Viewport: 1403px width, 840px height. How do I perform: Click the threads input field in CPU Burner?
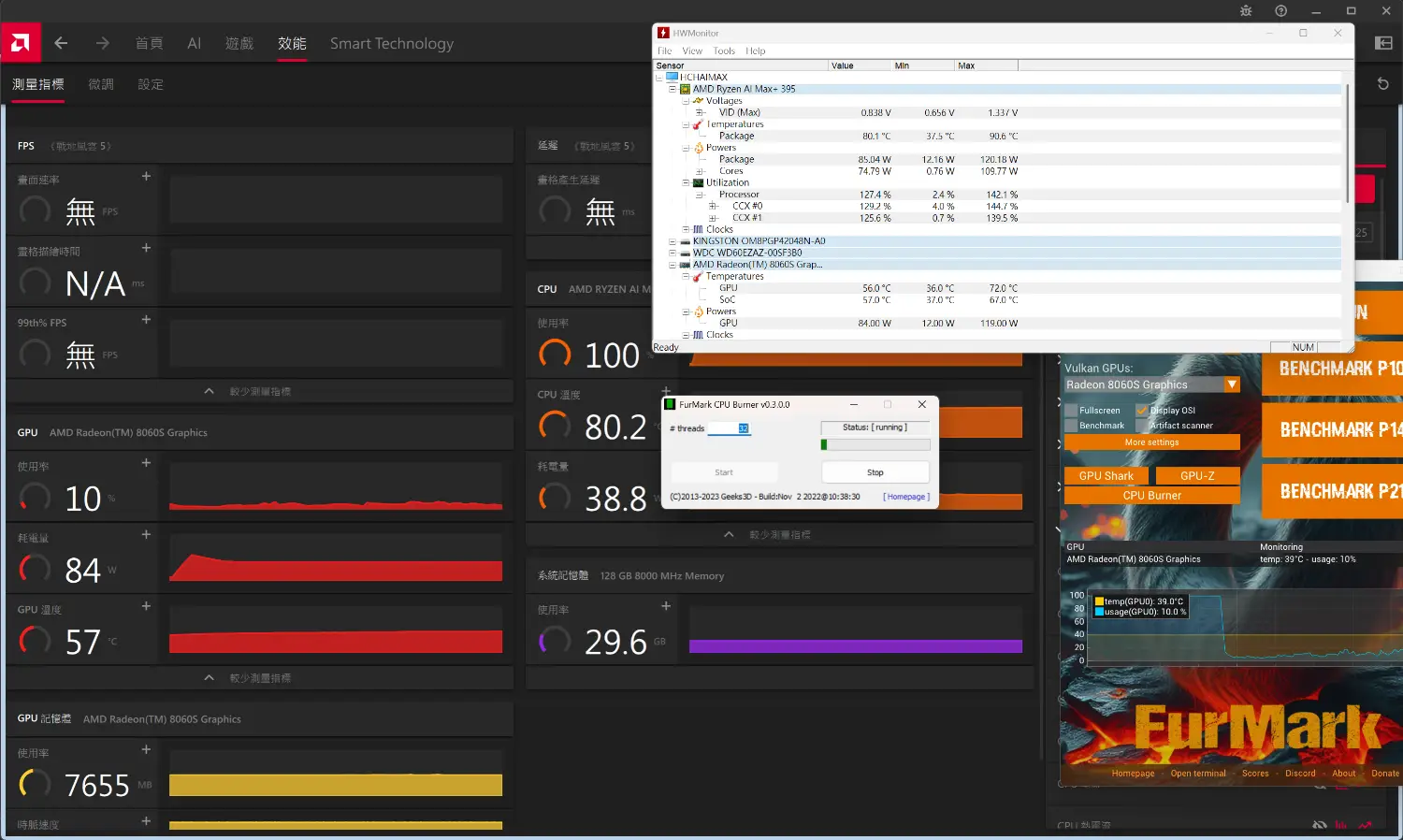coord(729,428)
